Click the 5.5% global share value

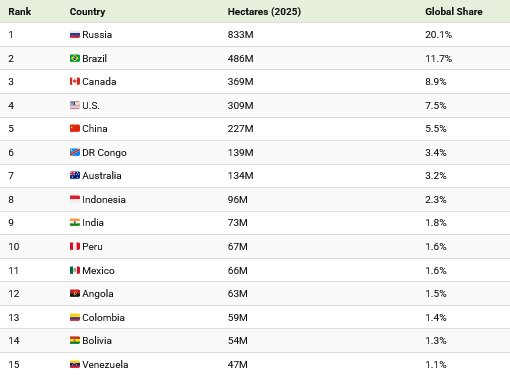436,129
